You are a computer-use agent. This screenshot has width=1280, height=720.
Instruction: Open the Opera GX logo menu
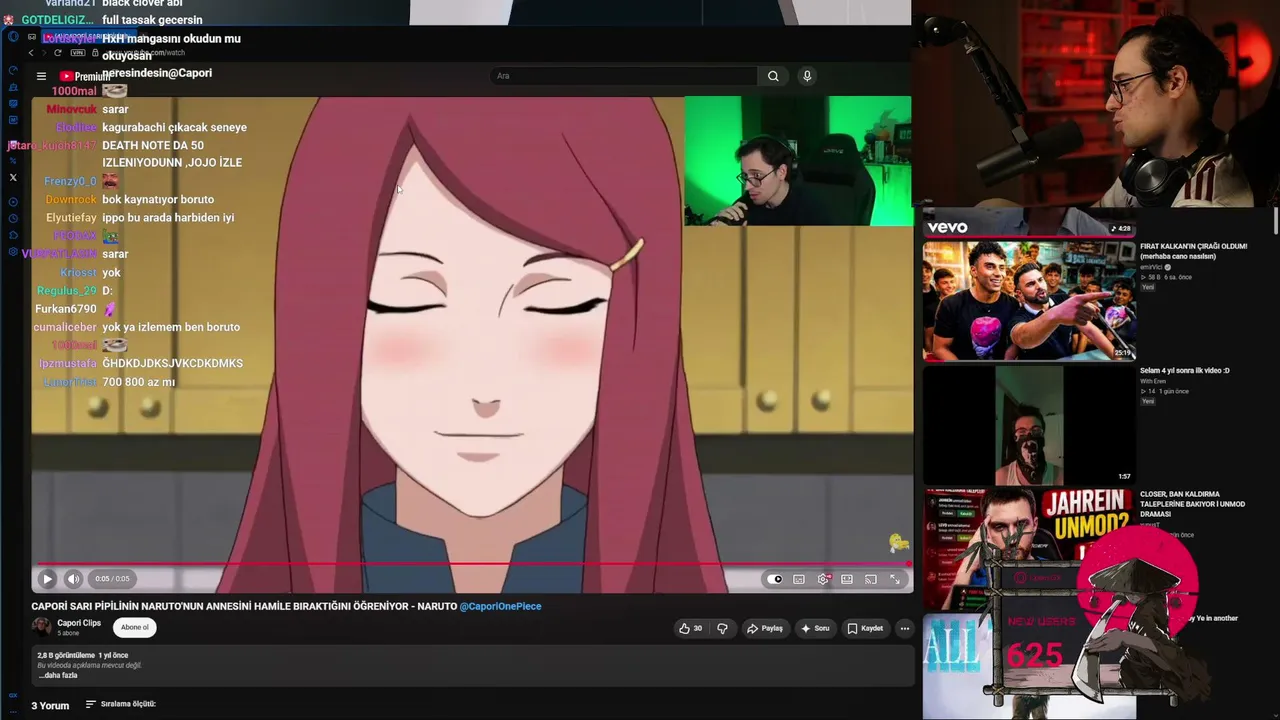coord(13,37)
